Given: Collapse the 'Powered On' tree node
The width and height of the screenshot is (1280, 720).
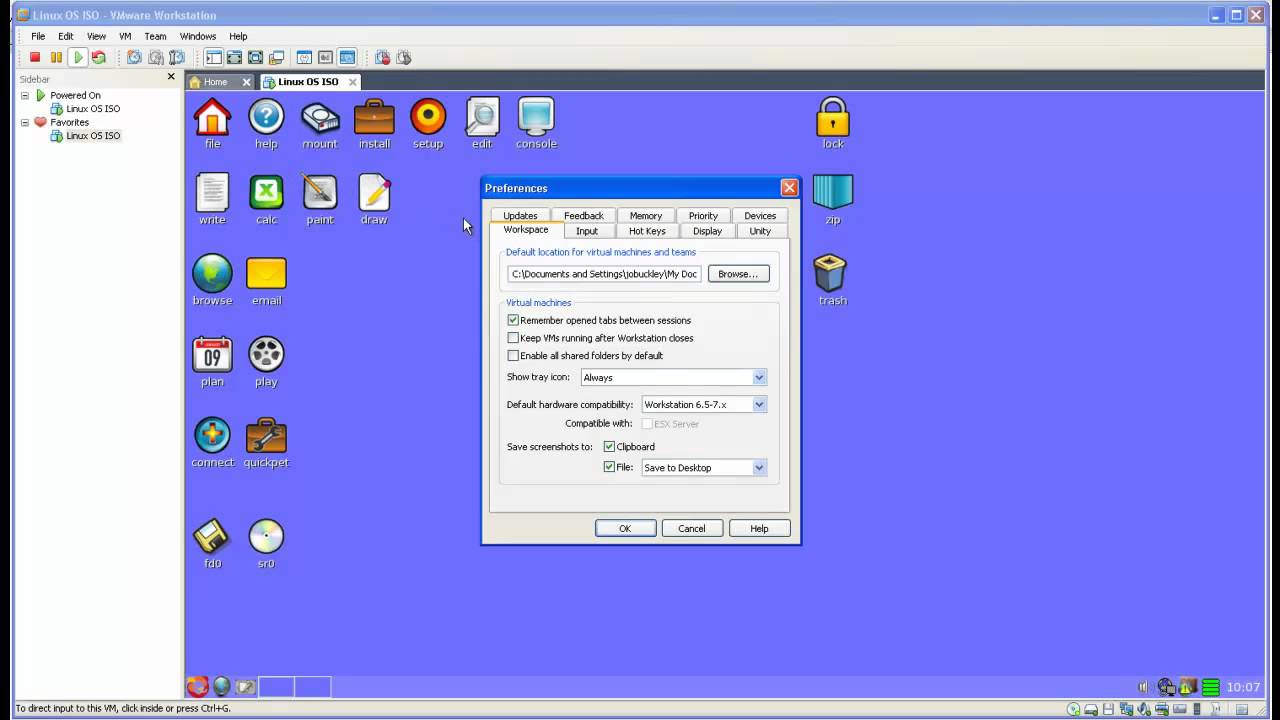Looking at the screenshot, I should click(25, 95).
